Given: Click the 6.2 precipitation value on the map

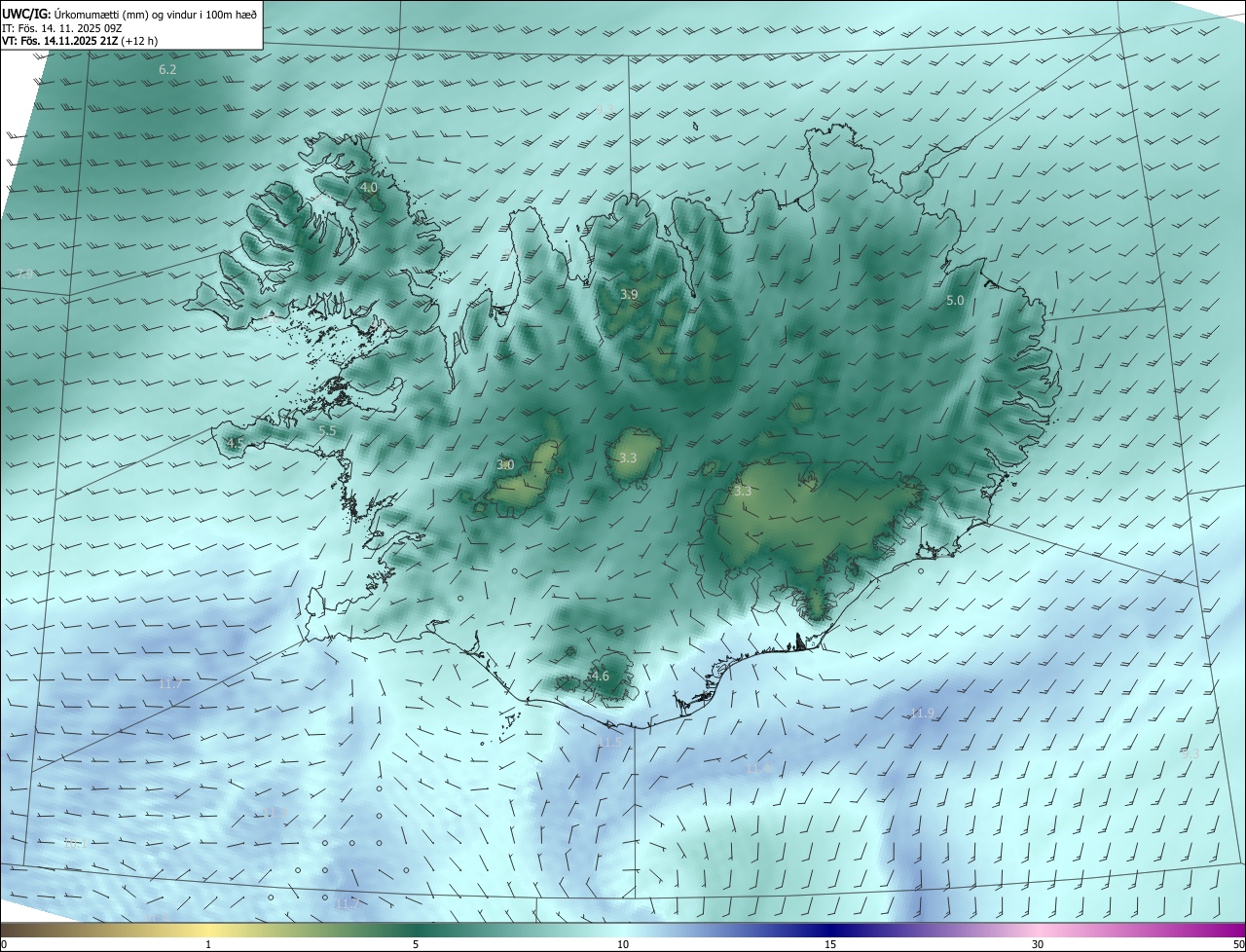Looking at the screenshot, I should (167, 70).
